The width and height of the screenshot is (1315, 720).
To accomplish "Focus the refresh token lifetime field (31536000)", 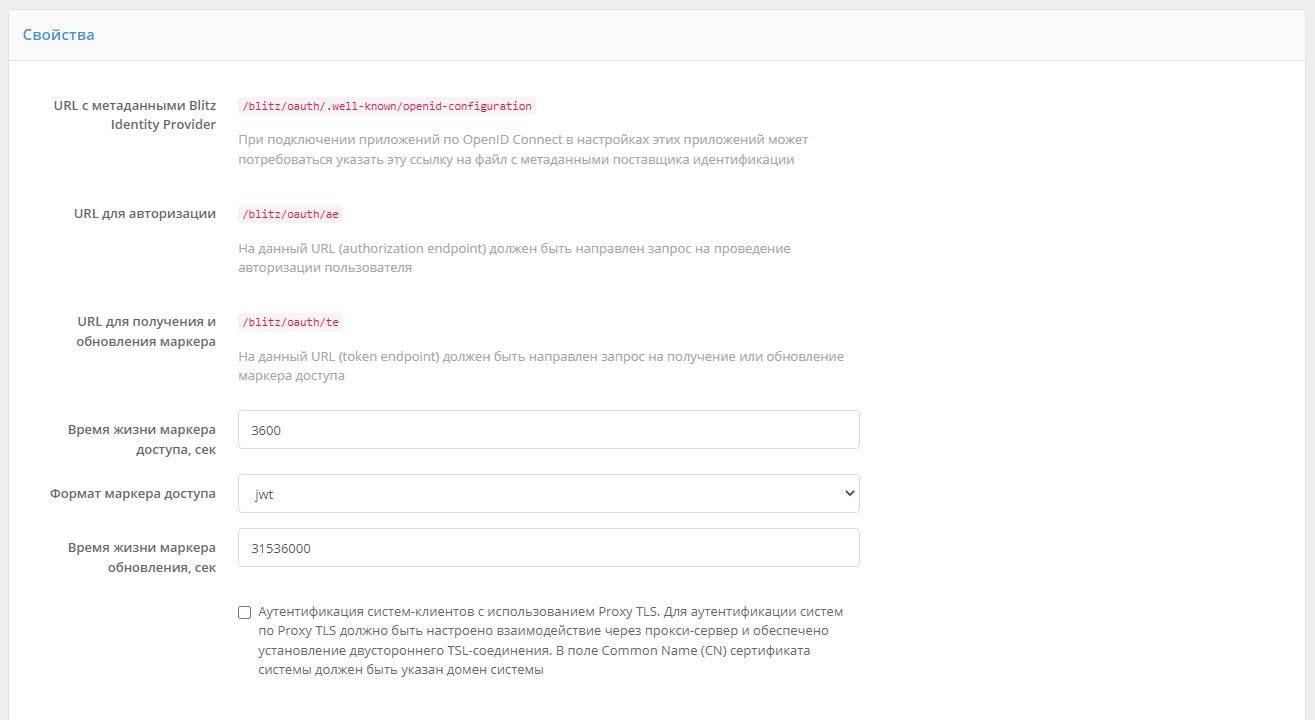I will pos(548,548).
